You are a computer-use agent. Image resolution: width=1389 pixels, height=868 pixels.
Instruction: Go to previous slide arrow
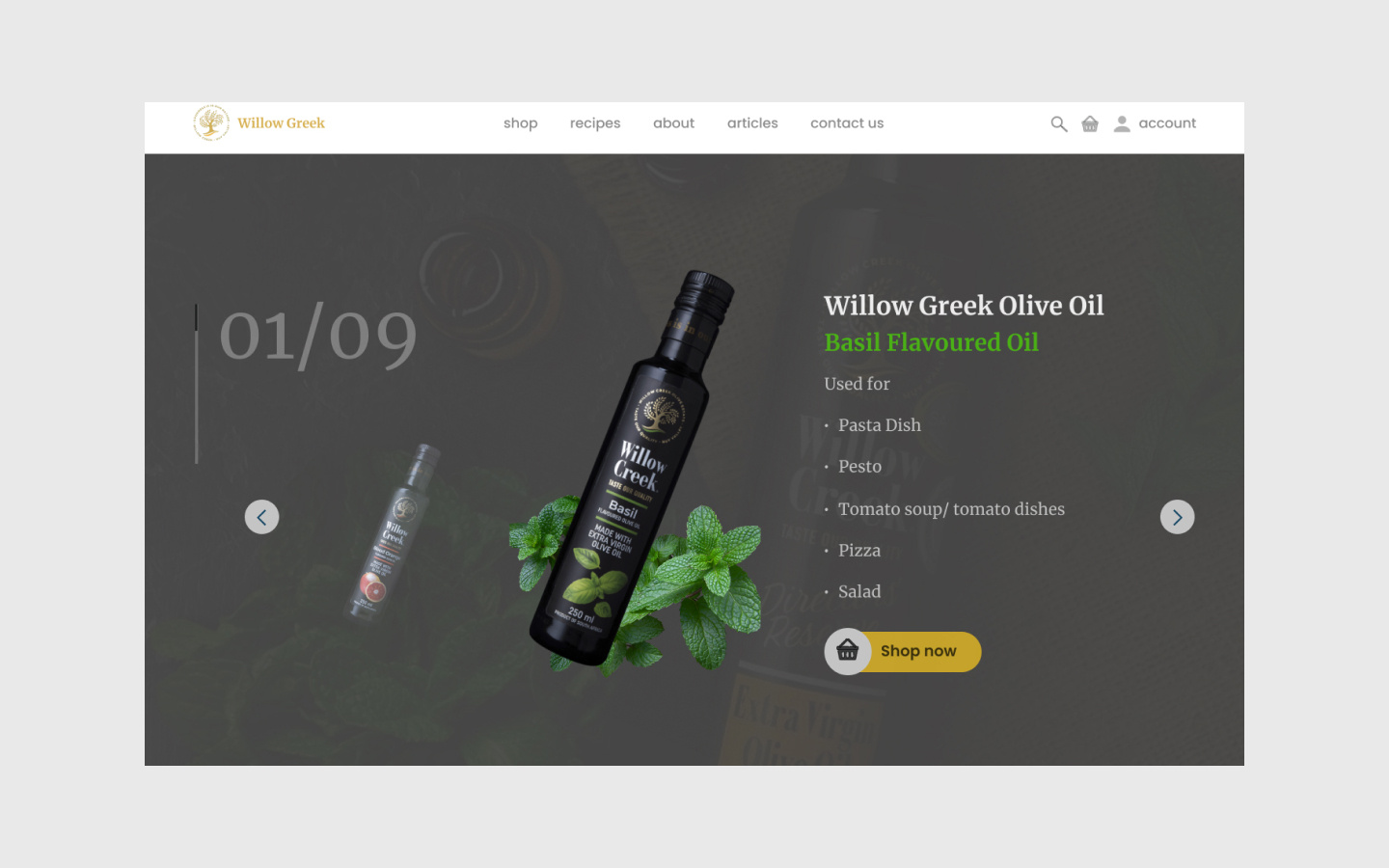[x=261, y=517]
